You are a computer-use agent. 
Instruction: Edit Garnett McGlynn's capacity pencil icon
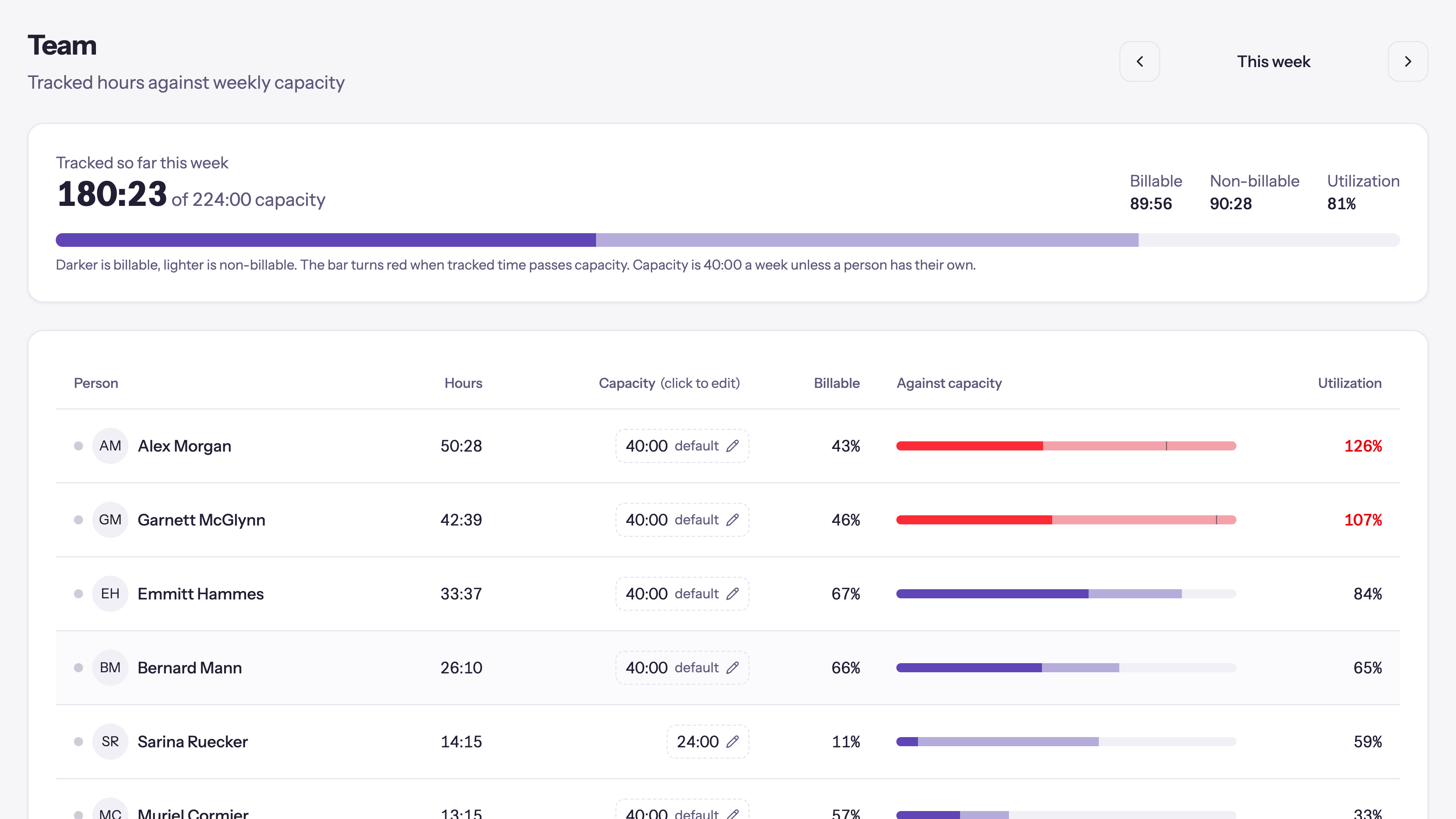pyautogui.click(x=733, y=520)
